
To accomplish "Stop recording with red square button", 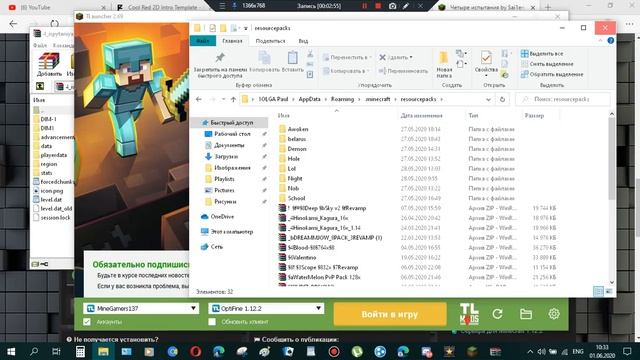I will tap(378, 6).
